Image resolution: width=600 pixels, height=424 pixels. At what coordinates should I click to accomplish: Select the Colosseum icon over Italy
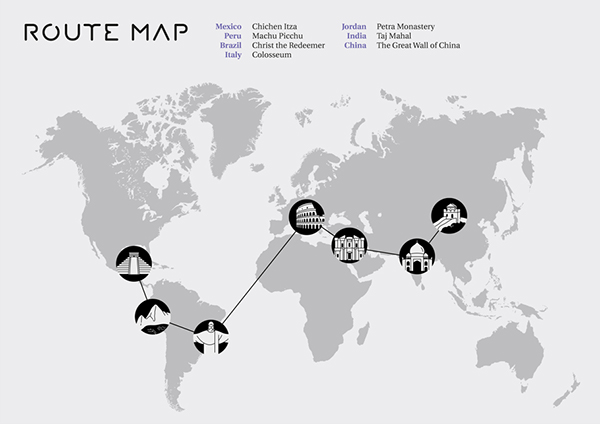(307, 216)
